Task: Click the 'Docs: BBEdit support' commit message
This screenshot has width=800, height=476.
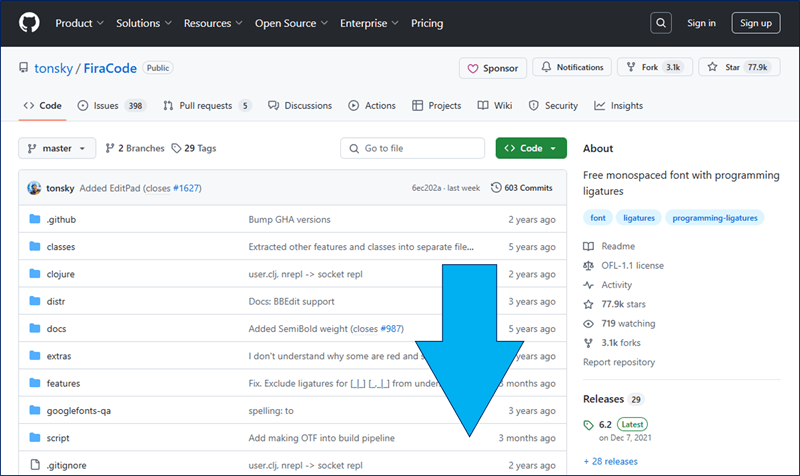Action: click(x=291, y=301)
